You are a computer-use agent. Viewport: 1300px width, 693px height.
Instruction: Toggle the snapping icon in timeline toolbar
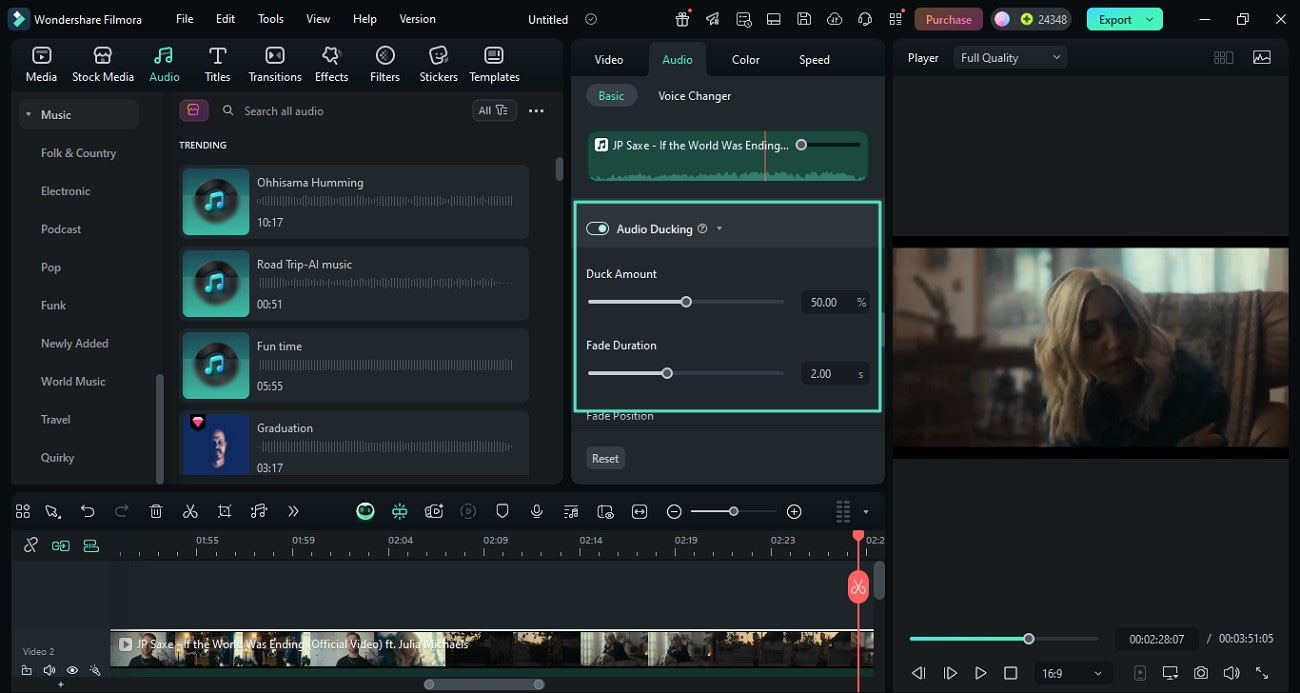[399, 511]
